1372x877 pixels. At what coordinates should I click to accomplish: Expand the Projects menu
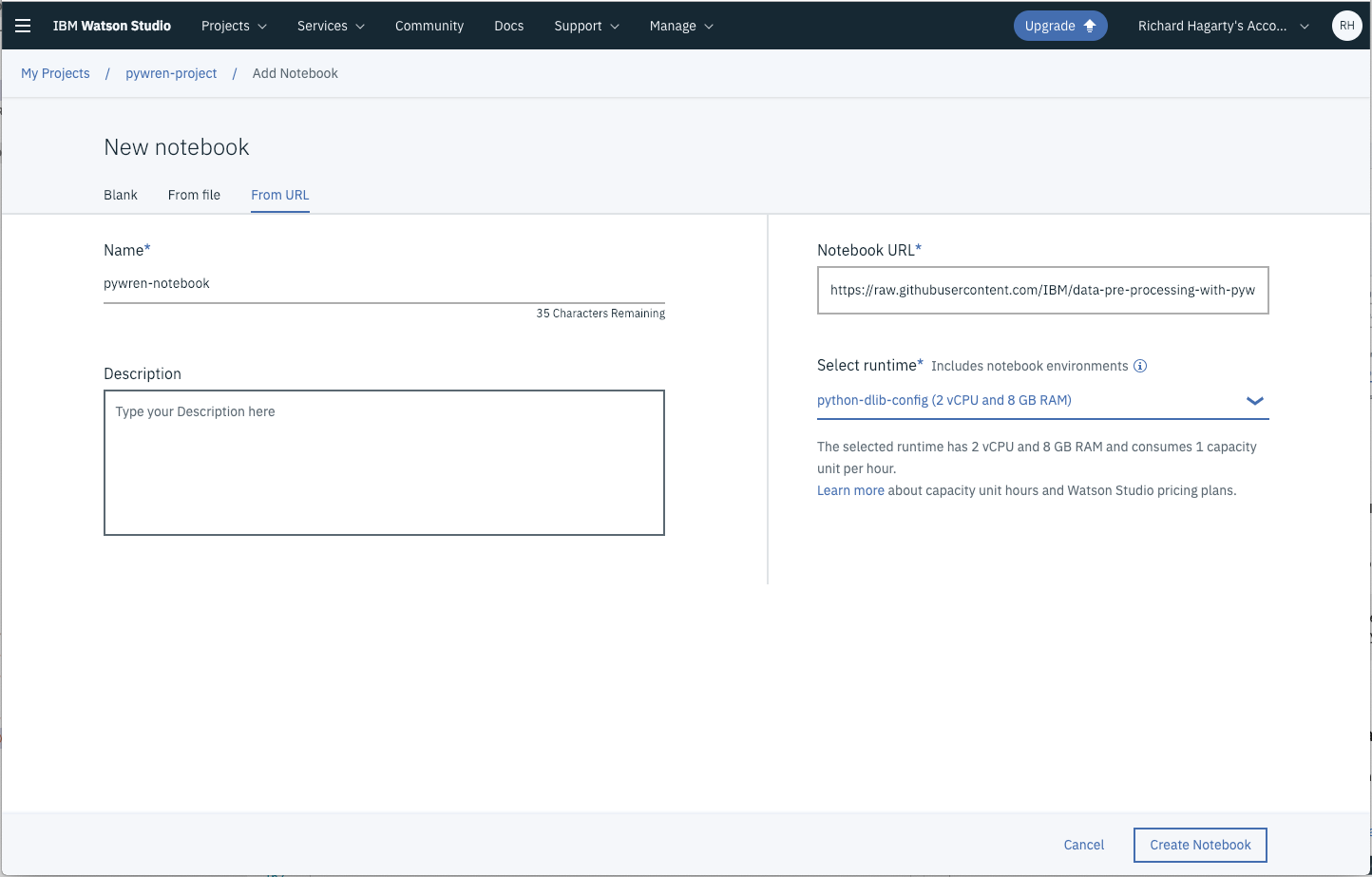pos(234,26)
